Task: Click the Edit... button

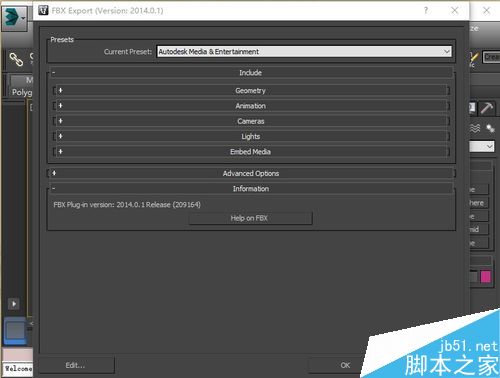Action: click(x=76, y=365)
